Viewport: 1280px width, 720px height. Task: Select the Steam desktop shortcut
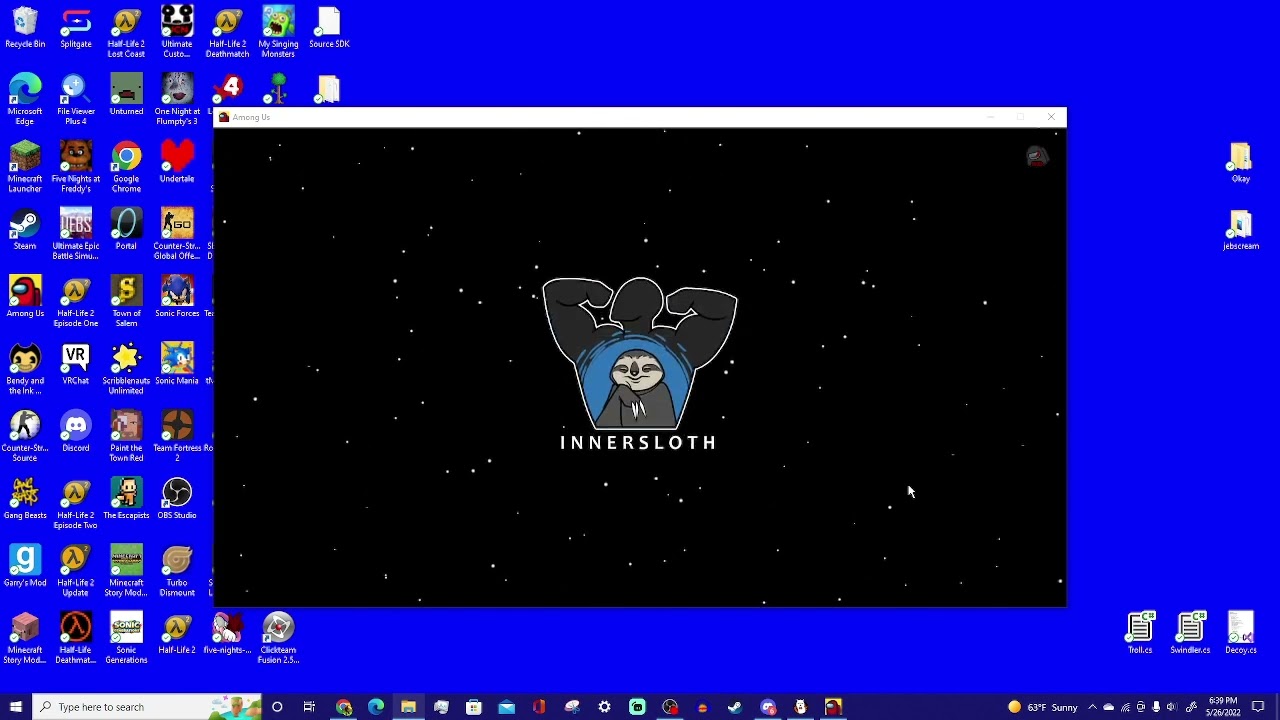pyautogui.click(x=25, y=230)
